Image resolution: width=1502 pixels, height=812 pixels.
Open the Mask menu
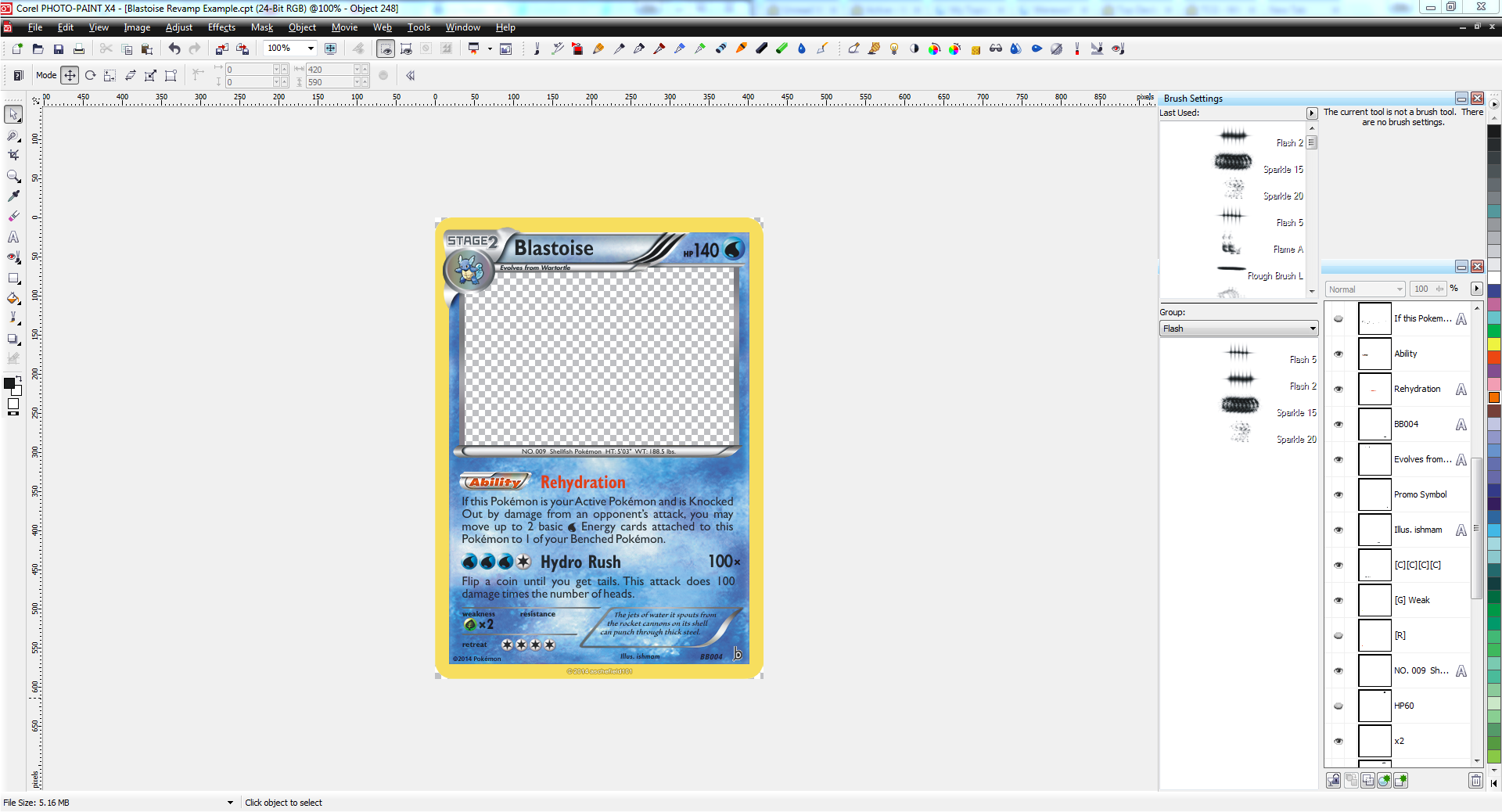262,27
